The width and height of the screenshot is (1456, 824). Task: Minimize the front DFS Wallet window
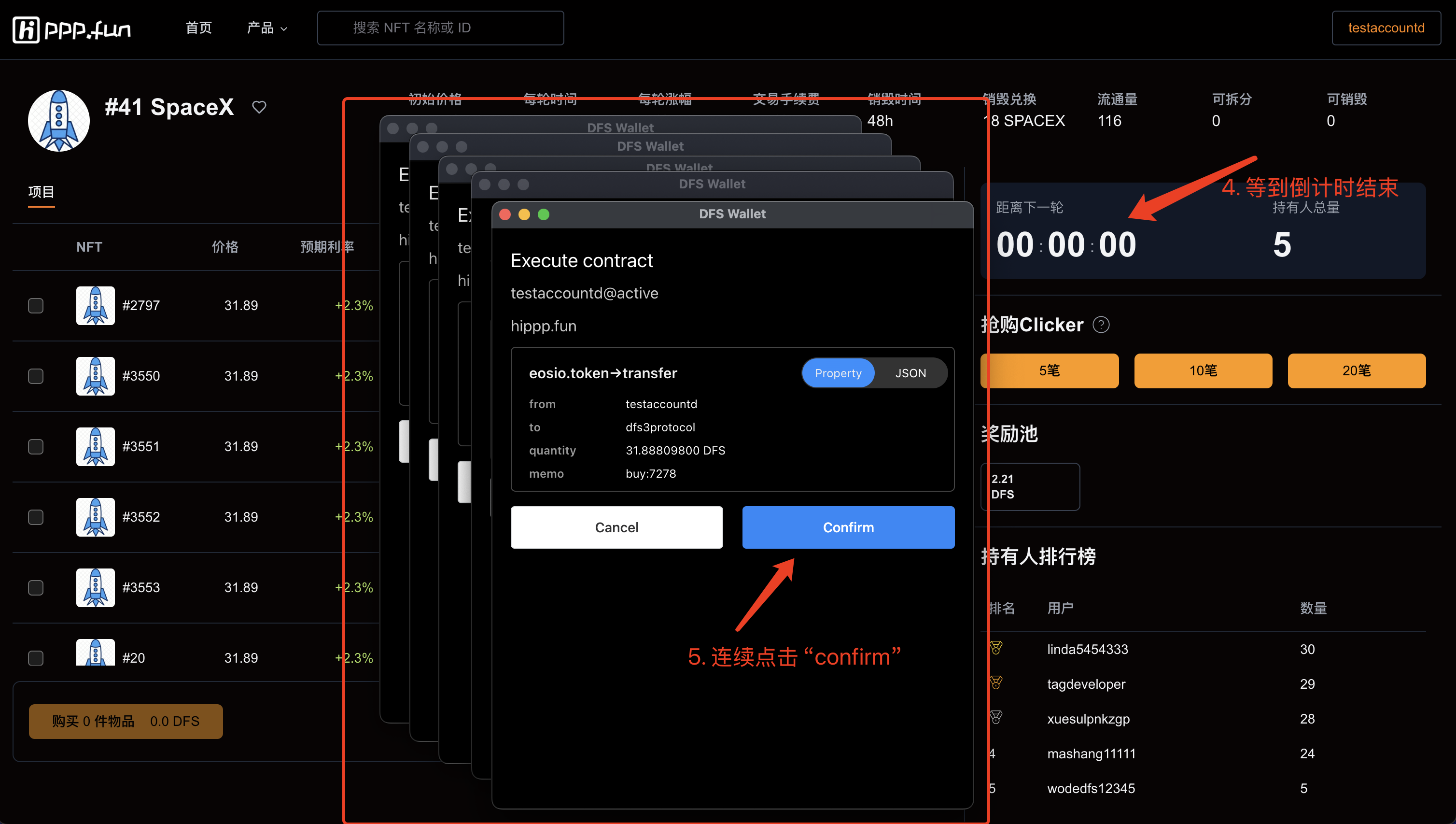click(x=524, y=214)
